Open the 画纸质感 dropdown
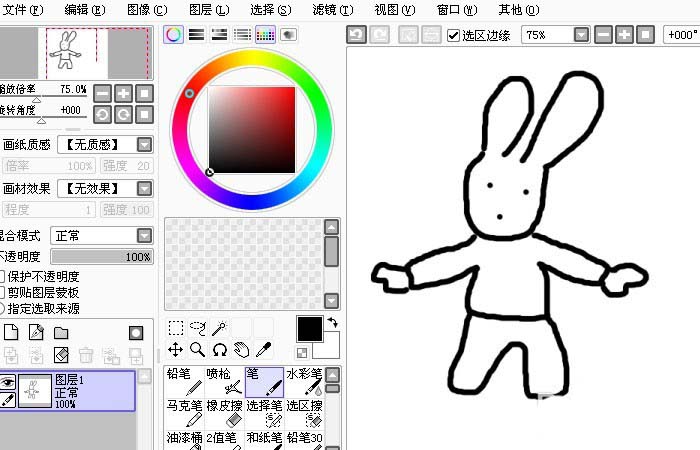Viewport: 700px width, 450px height. coord(144,144)
